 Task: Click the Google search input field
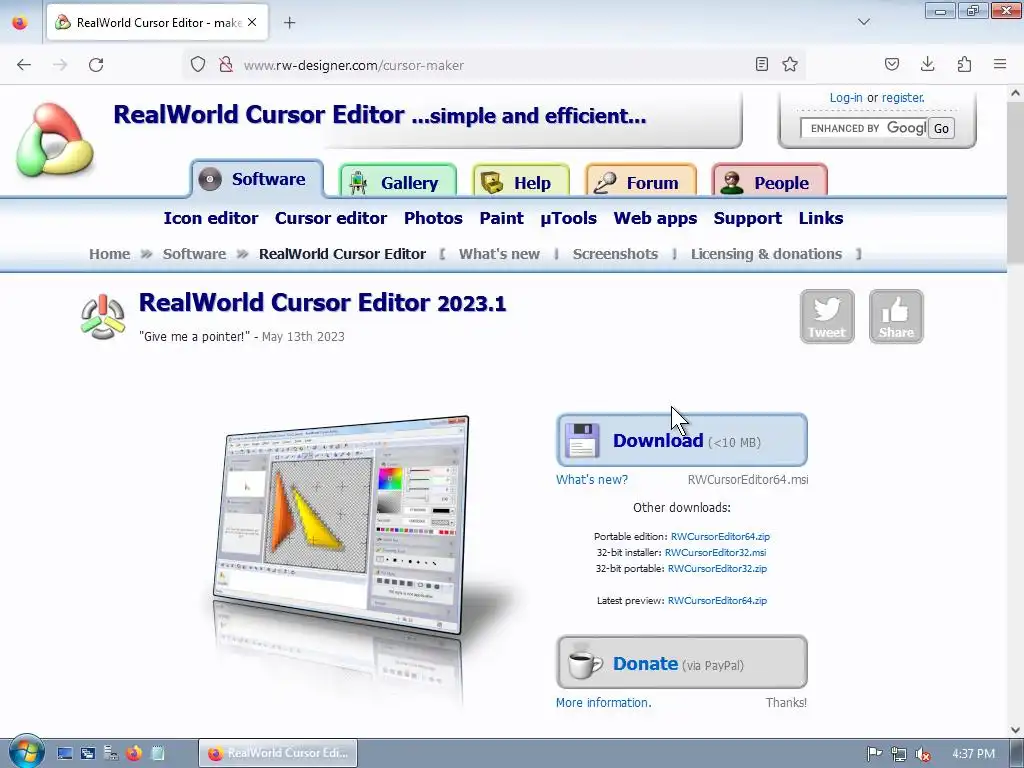click(863, 128)
